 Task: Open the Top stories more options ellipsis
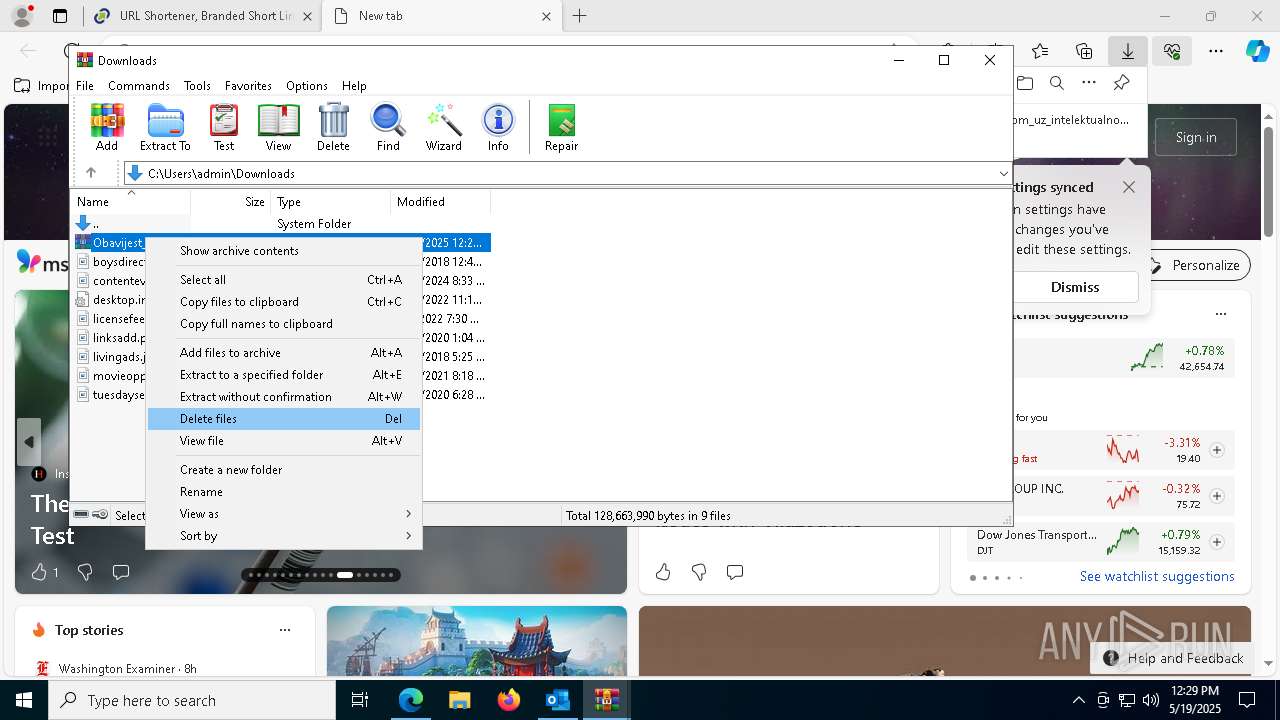285,630
